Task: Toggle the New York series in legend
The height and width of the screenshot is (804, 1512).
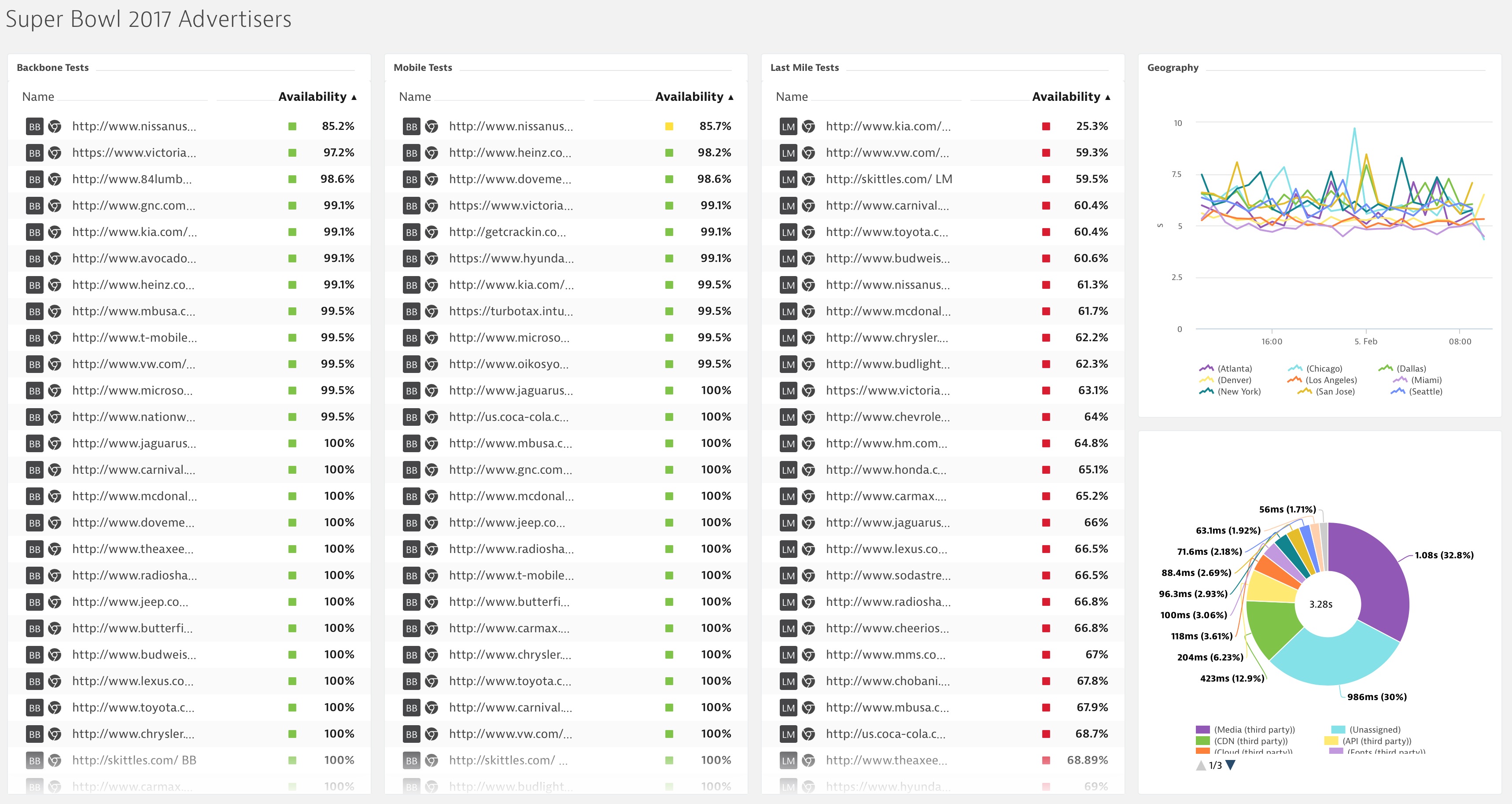Action: click(1230, 391)
